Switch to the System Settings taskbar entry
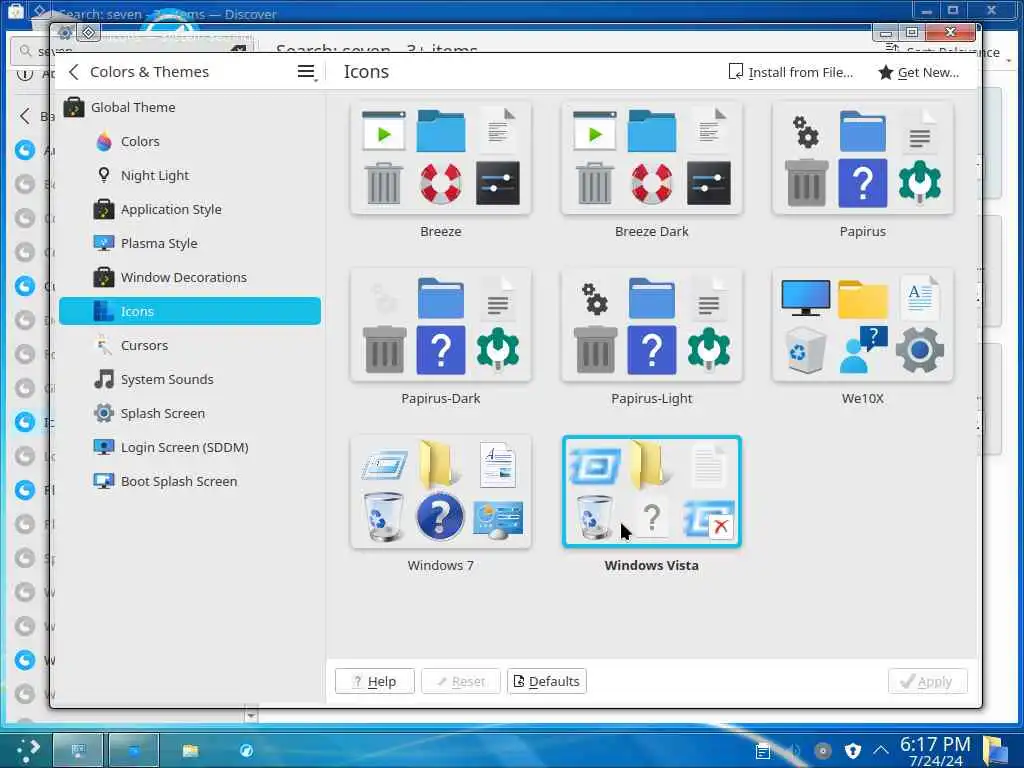 78,750
